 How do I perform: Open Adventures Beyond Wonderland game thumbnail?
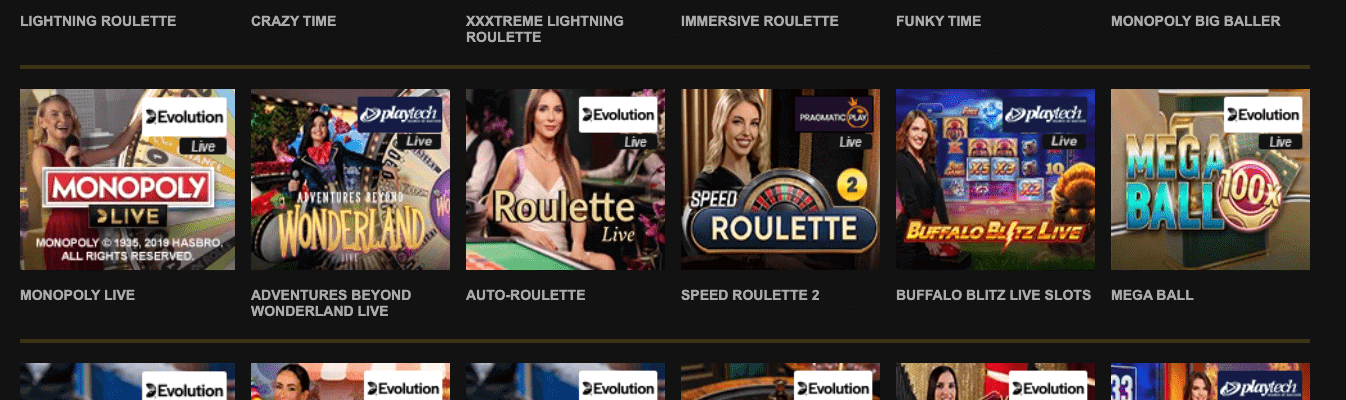click(350, 179)
